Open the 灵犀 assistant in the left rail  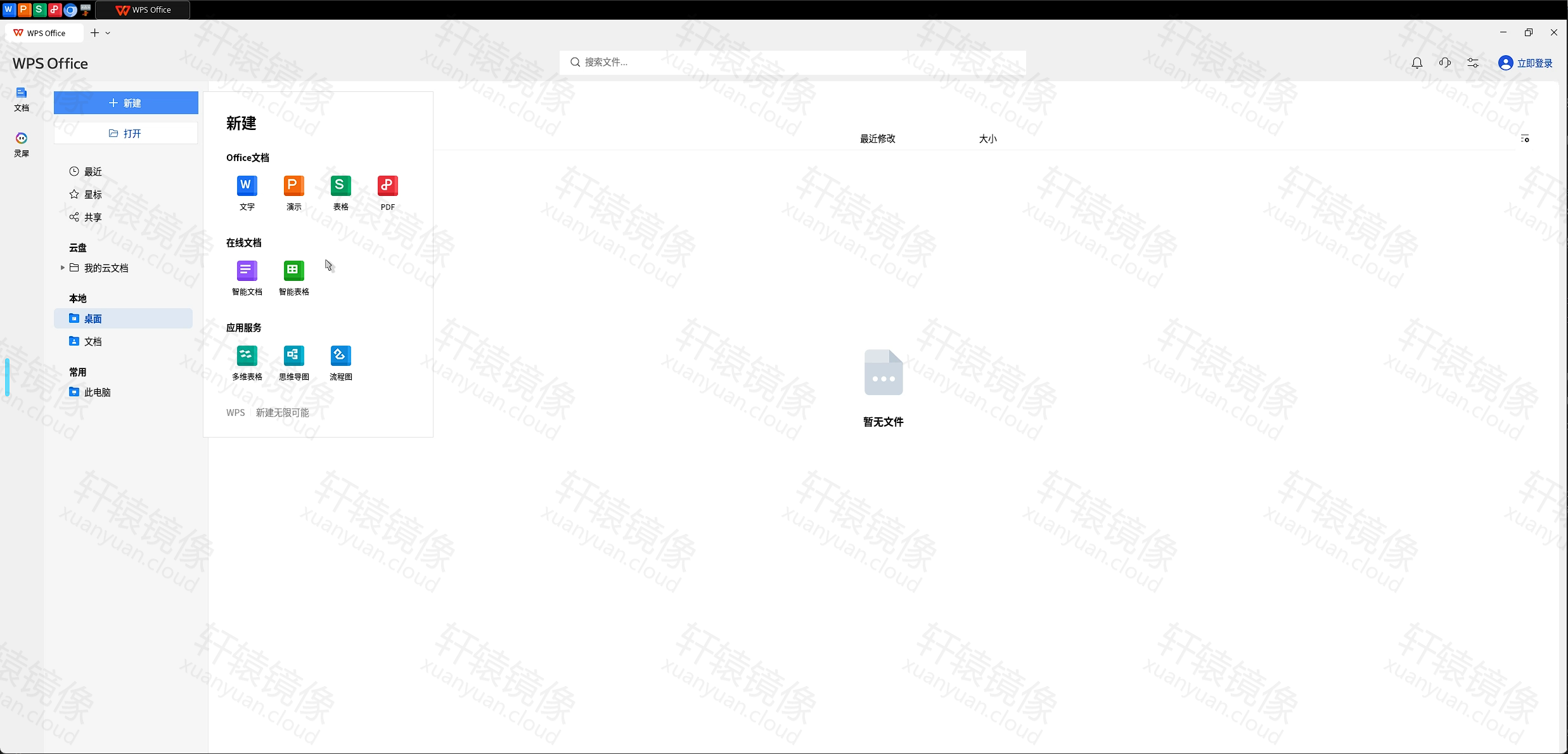[22, 145]
